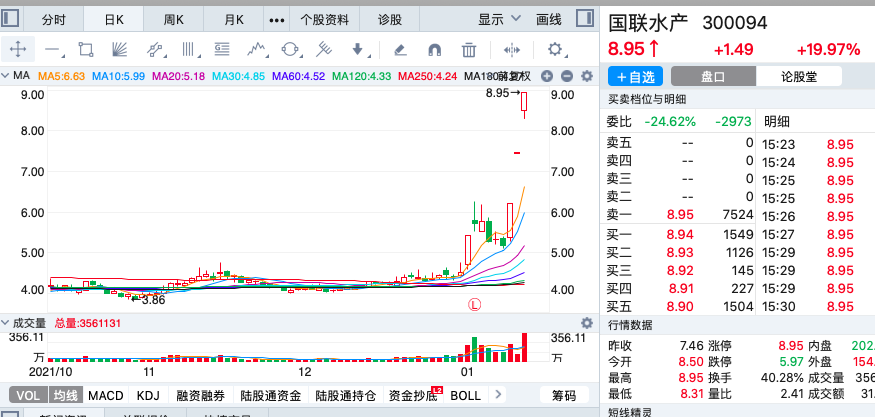The image size is (875, 417).
Task: Click the MA10:5.99 label
Action: (118, 76)
